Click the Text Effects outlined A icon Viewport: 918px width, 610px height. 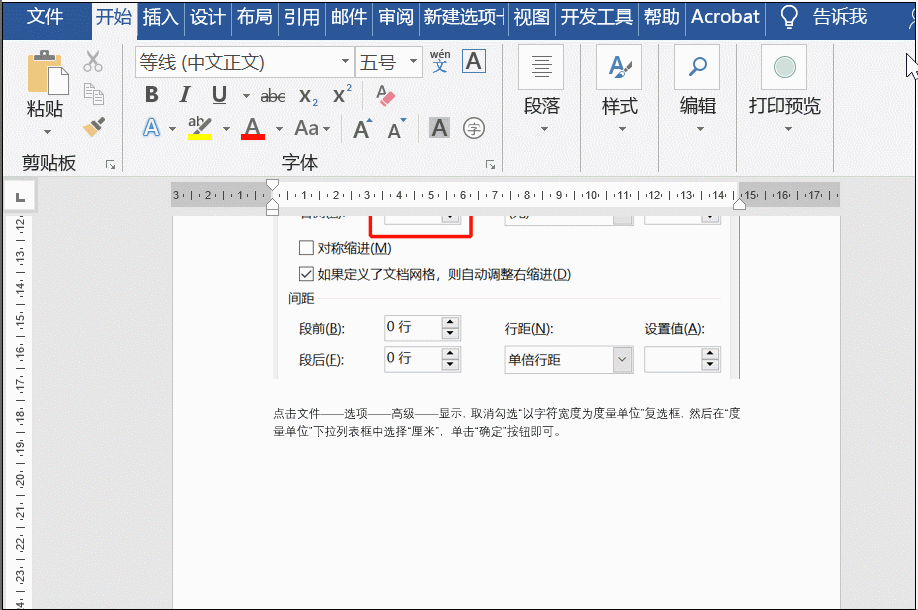152,128
